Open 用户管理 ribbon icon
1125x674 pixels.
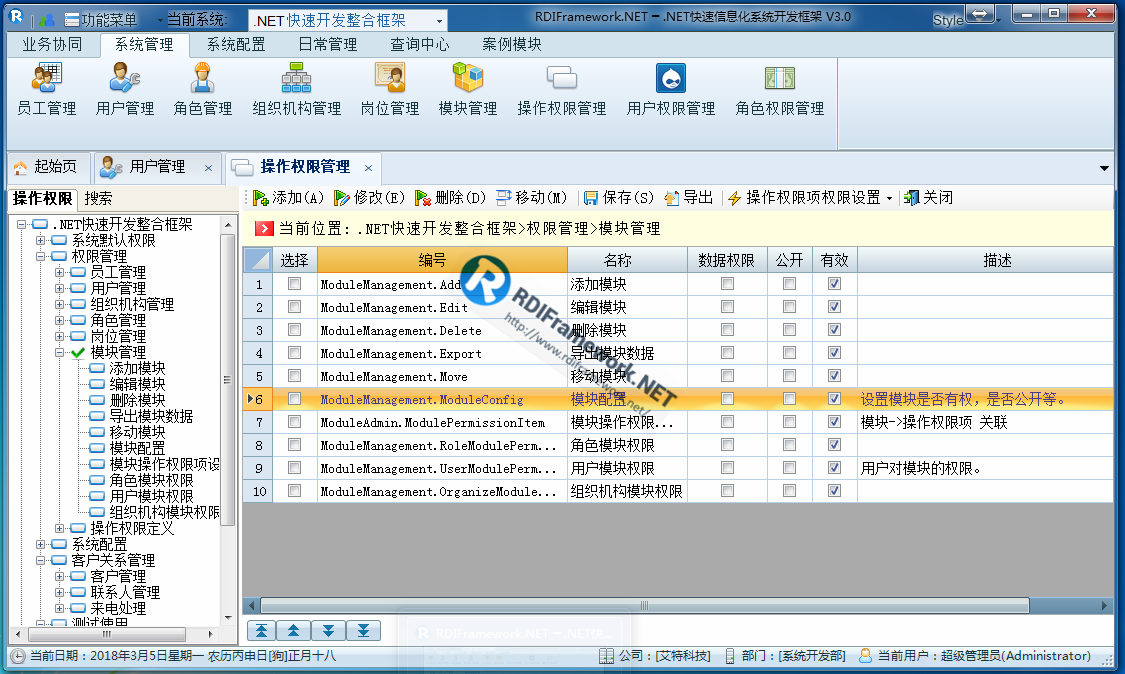click(125, 89)
